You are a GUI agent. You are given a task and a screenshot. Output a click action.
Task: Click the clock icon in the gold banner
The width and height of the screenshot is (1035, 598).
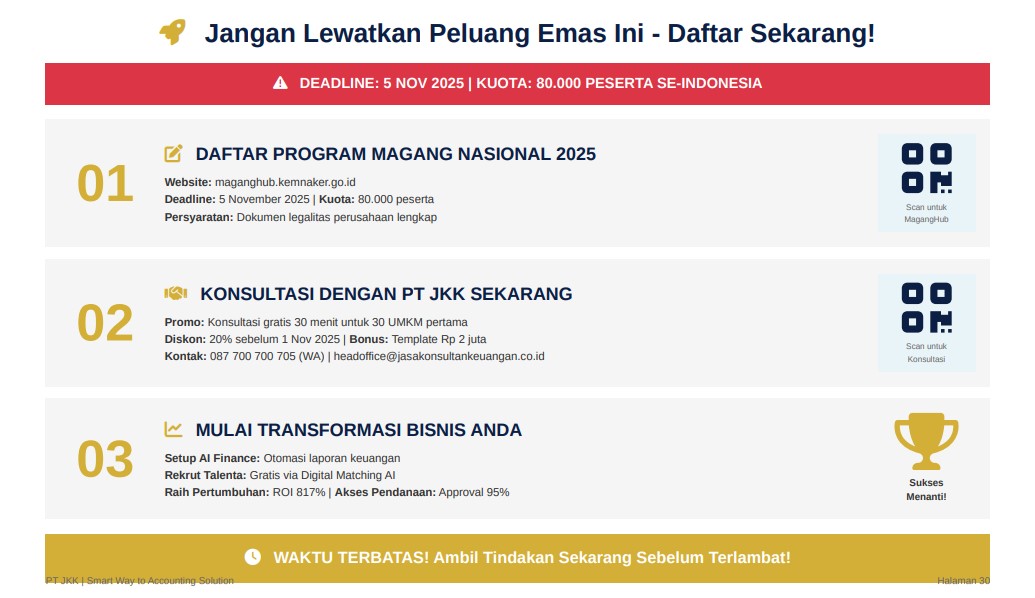[x=253, y=557]
